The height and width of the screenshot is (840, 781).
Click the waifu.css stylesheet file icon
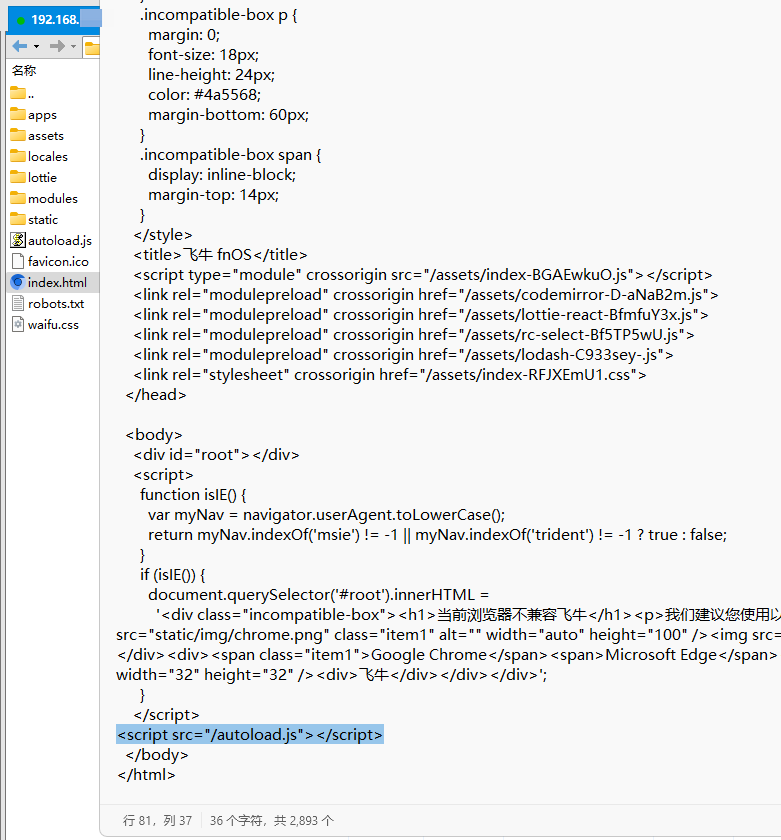point(18,324)
